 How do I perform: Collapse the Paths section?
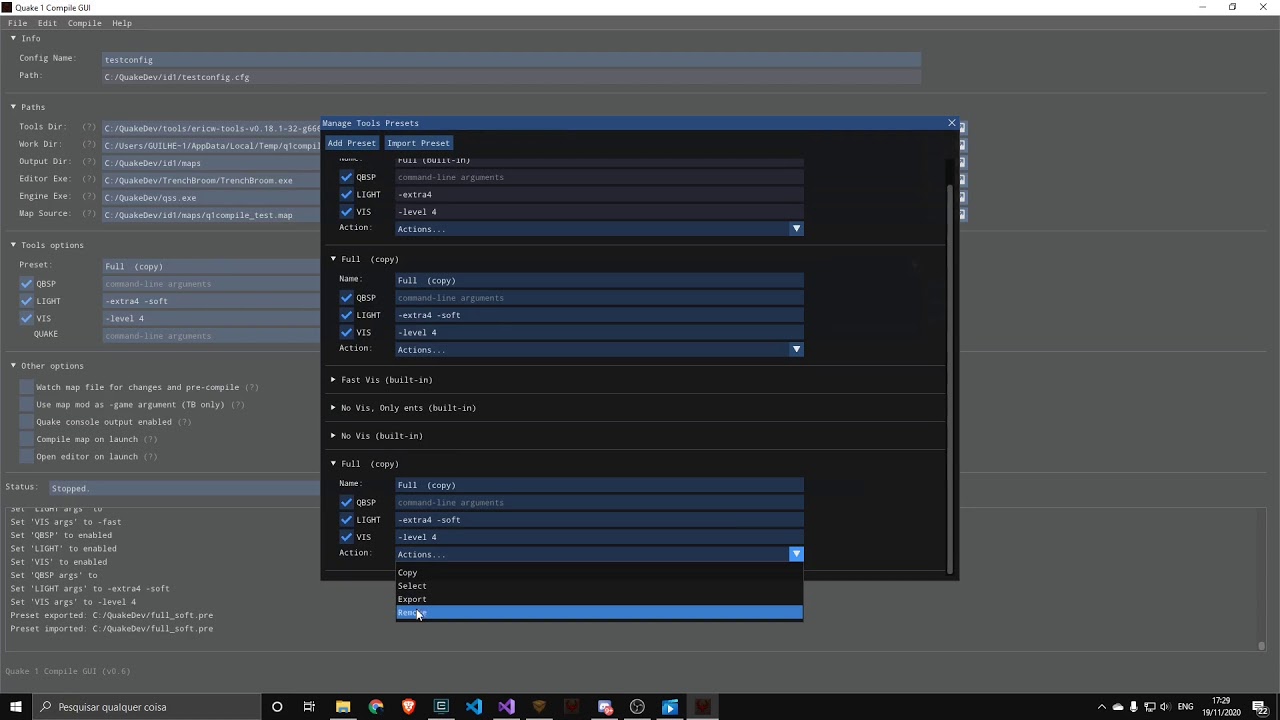pyautogui.click(x=13, y=107)
